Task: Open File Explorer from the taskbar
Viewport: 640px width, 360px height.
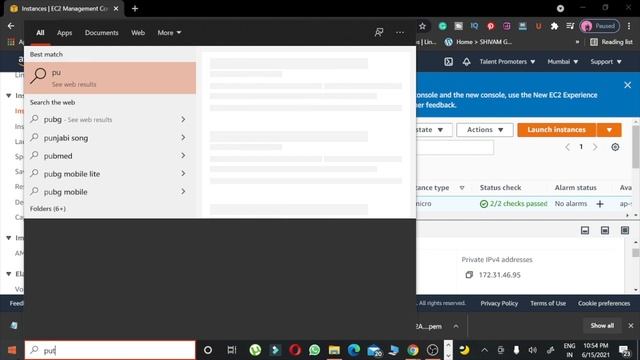Action: pyautogui.click(x=334, y=350)
